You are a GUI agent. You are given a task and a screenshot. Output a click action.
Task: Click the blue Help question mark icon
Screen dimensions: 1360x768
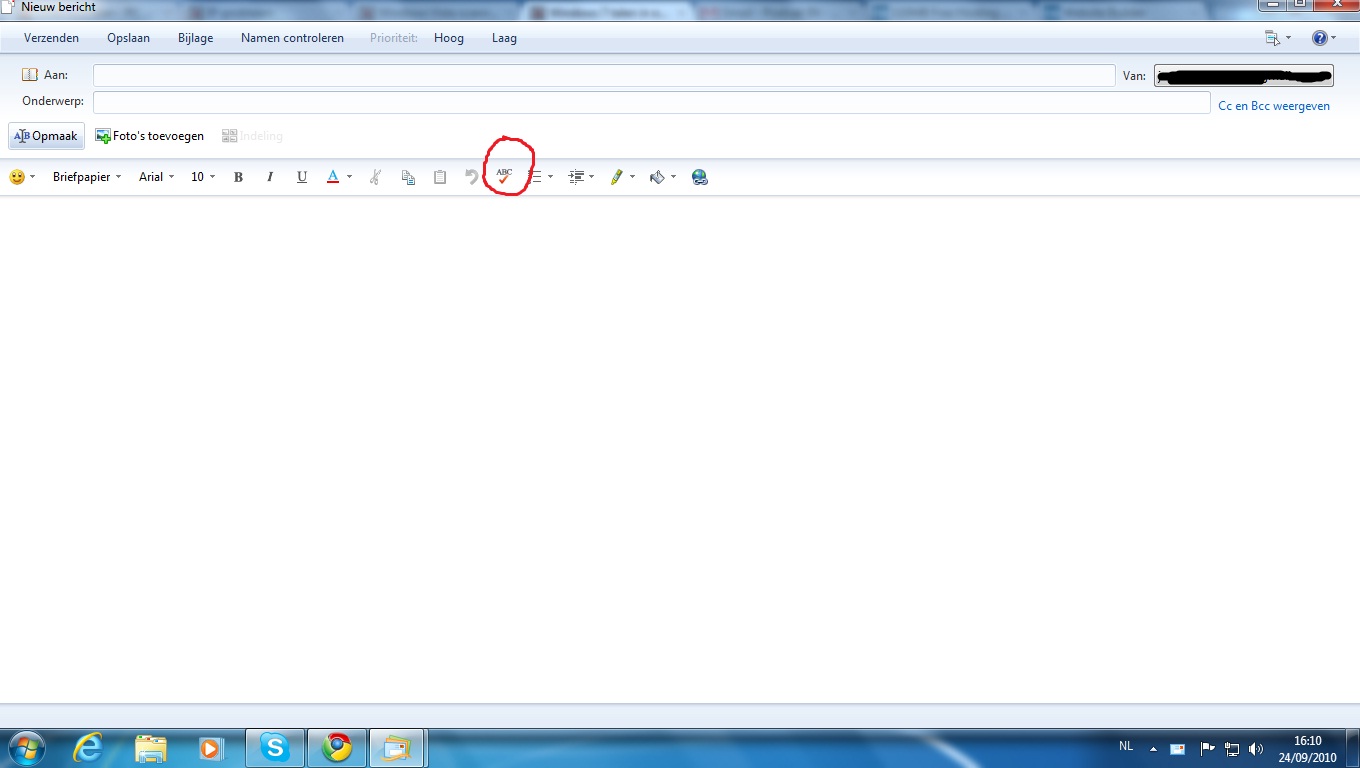(x=1319, y=38)
